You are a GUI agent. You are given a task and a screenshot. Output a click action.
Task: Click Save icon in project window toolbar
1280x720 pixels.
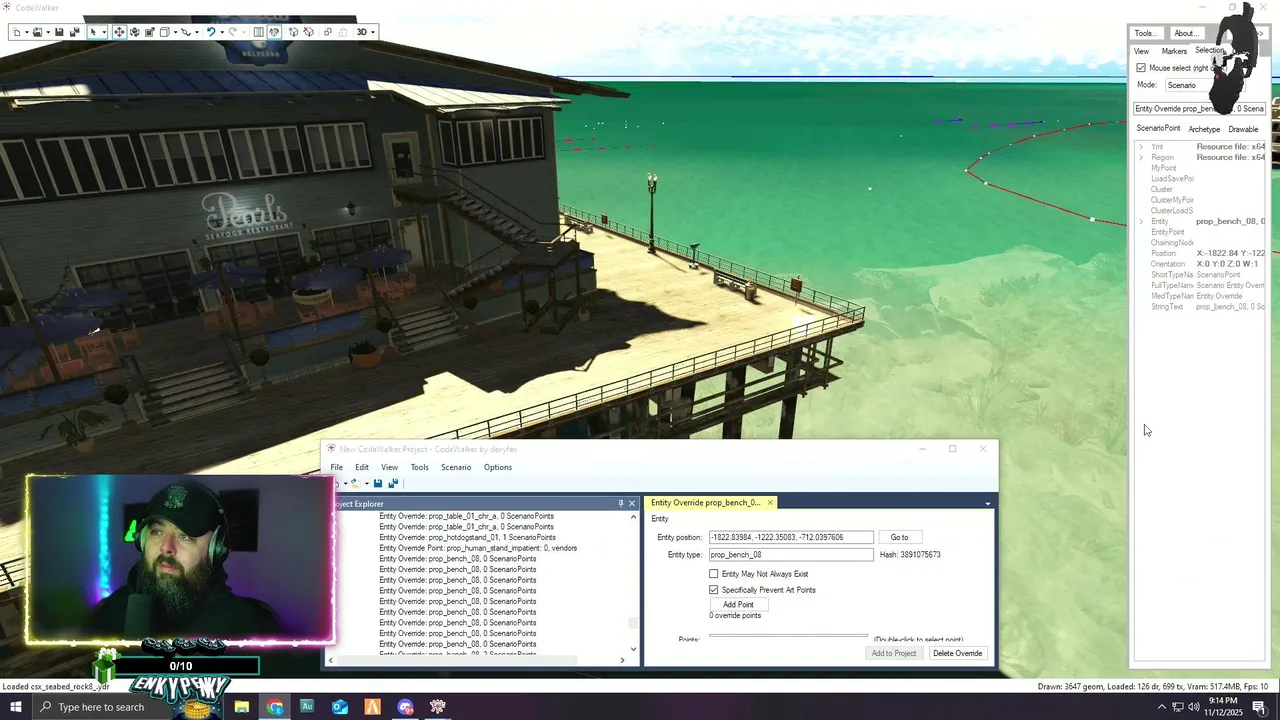pyautogui.click(x=378, y=483)
